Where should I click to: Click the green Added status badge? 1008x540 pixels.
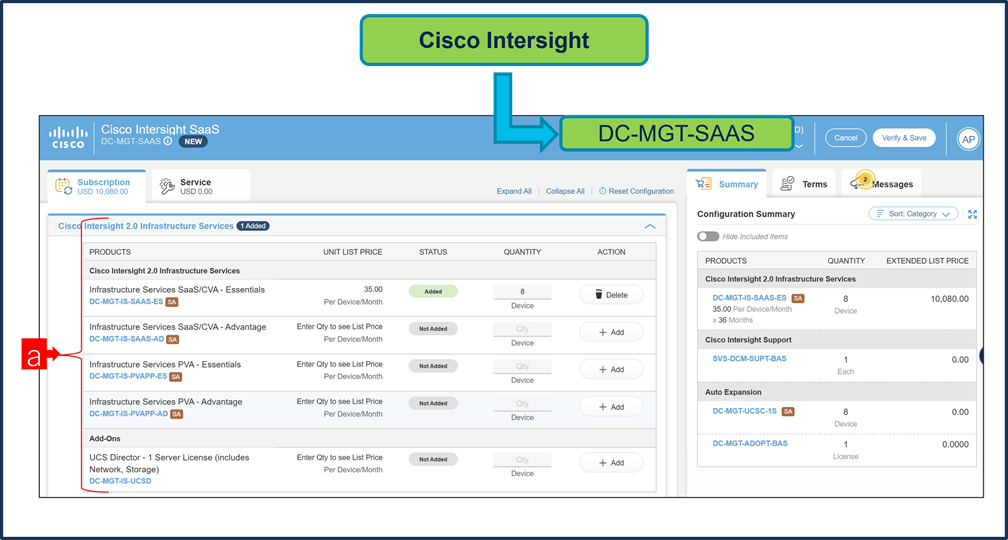(x=433, y=291)
